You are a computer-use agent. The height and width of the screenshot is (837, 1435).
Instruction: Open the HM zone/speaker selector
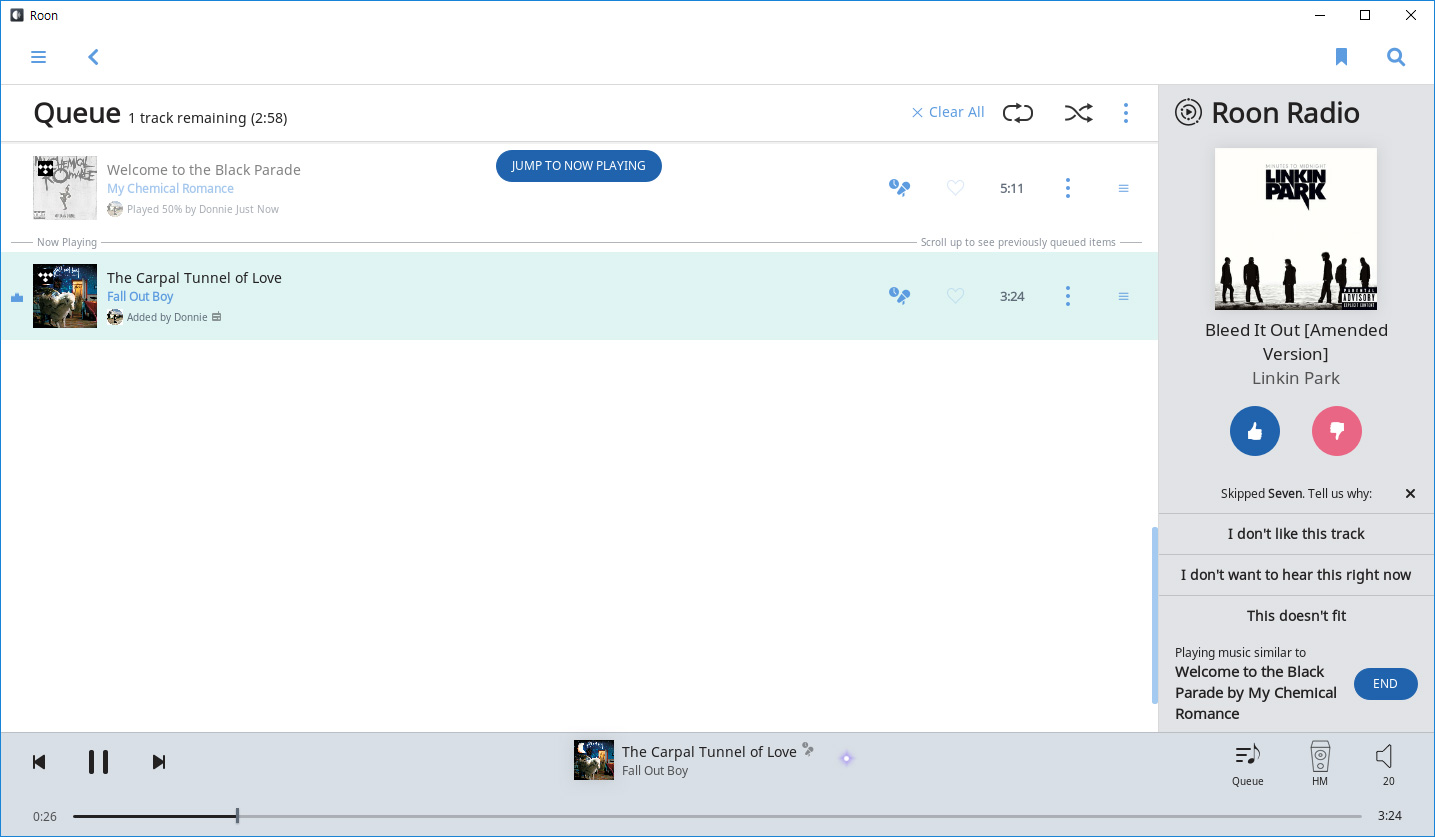coord(1320,765)
